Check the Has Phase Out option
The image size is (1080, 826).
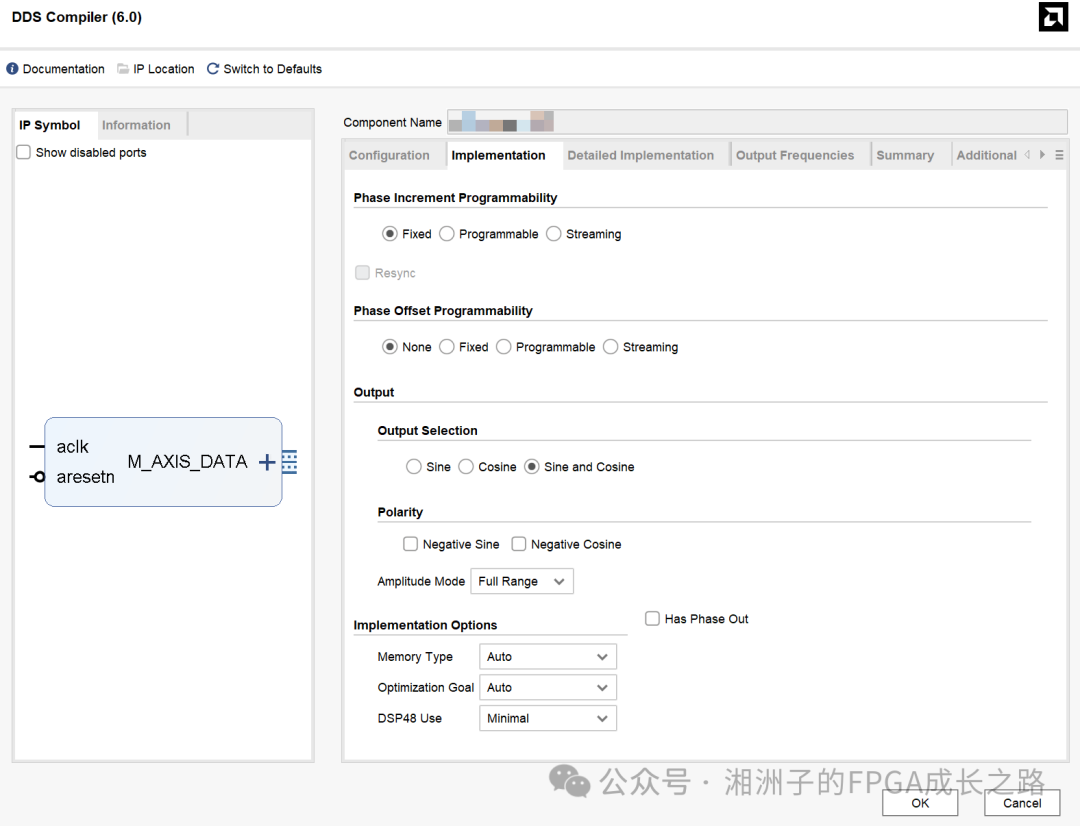pos(652,619)
